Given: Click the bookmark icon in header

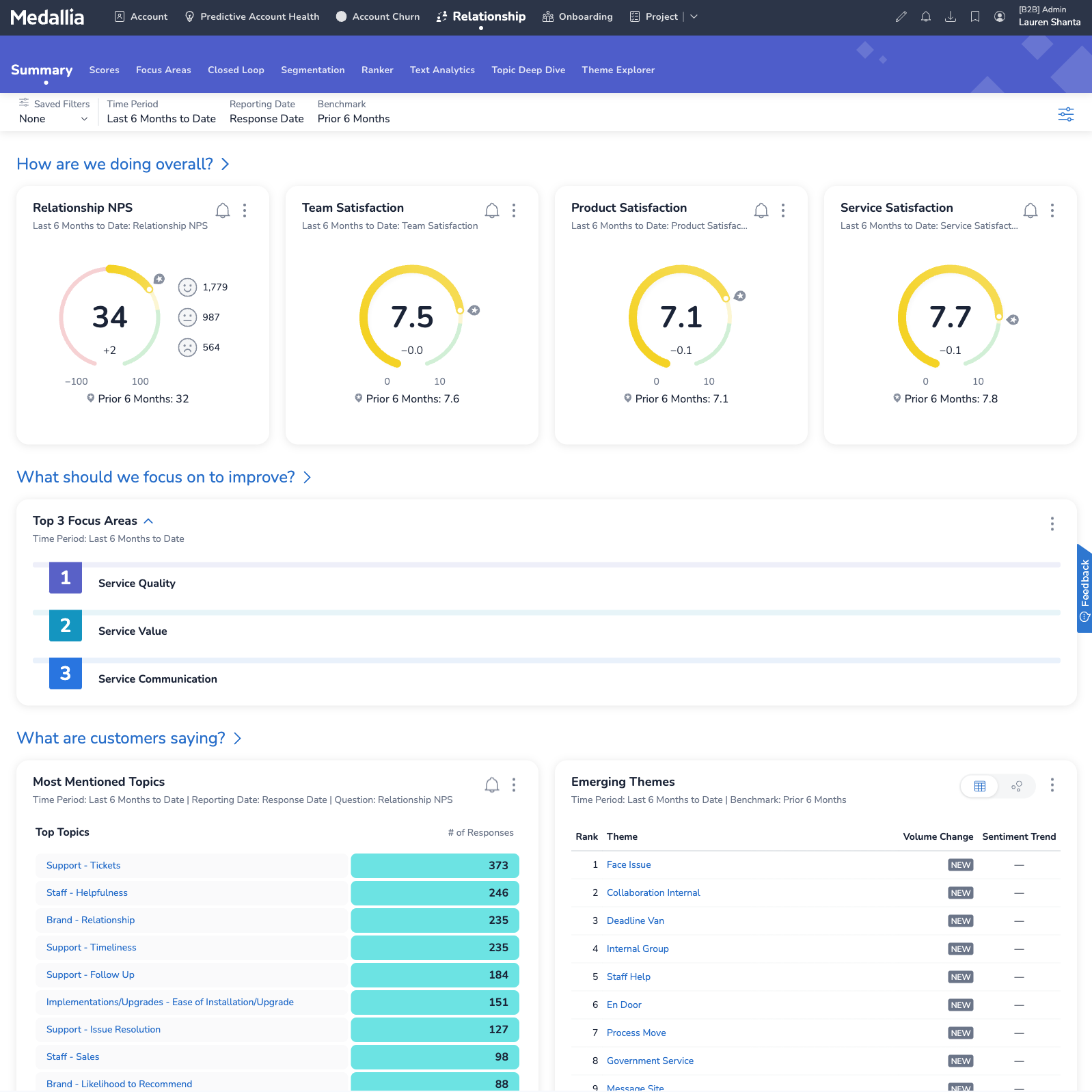Looking at the screenshot, I should [974, 16].
